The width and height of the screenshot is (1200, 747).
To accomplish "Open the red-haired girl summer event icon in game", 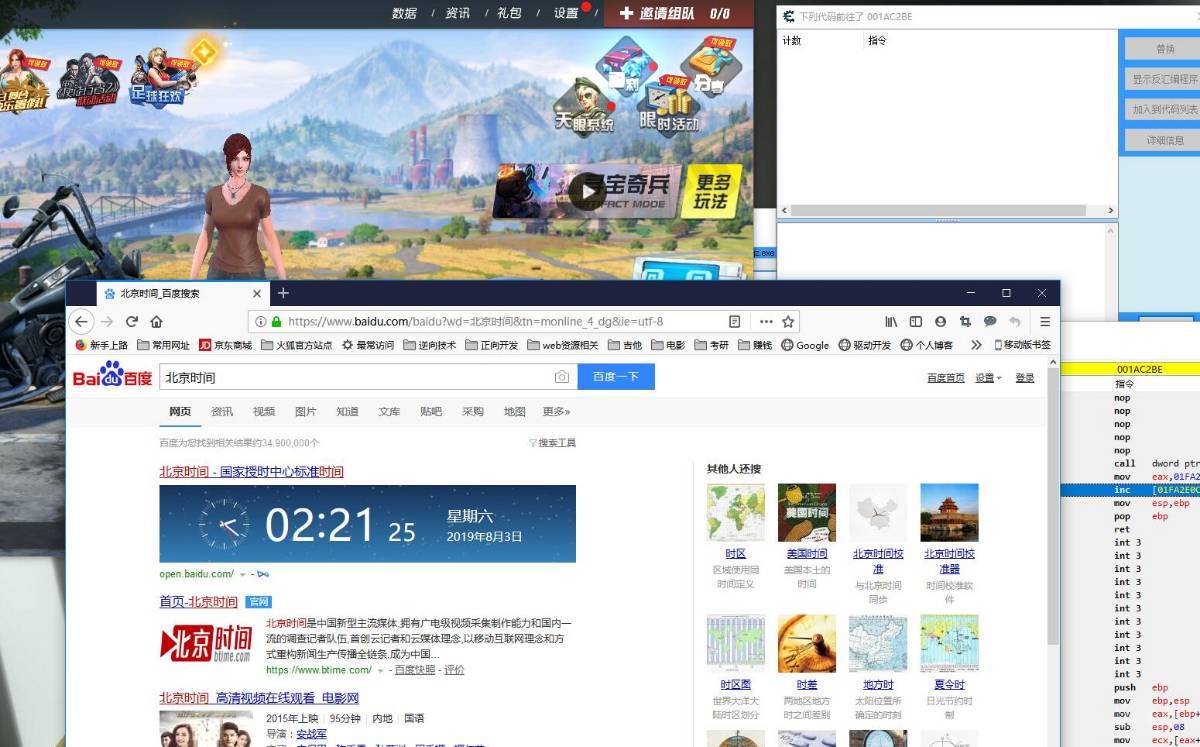I will point(25,78).
